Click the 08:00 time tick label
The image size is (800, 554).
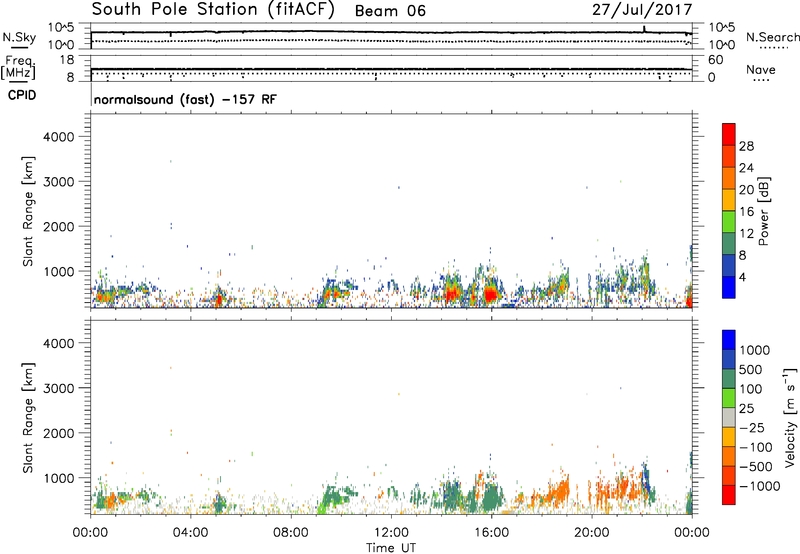(291, 533)
